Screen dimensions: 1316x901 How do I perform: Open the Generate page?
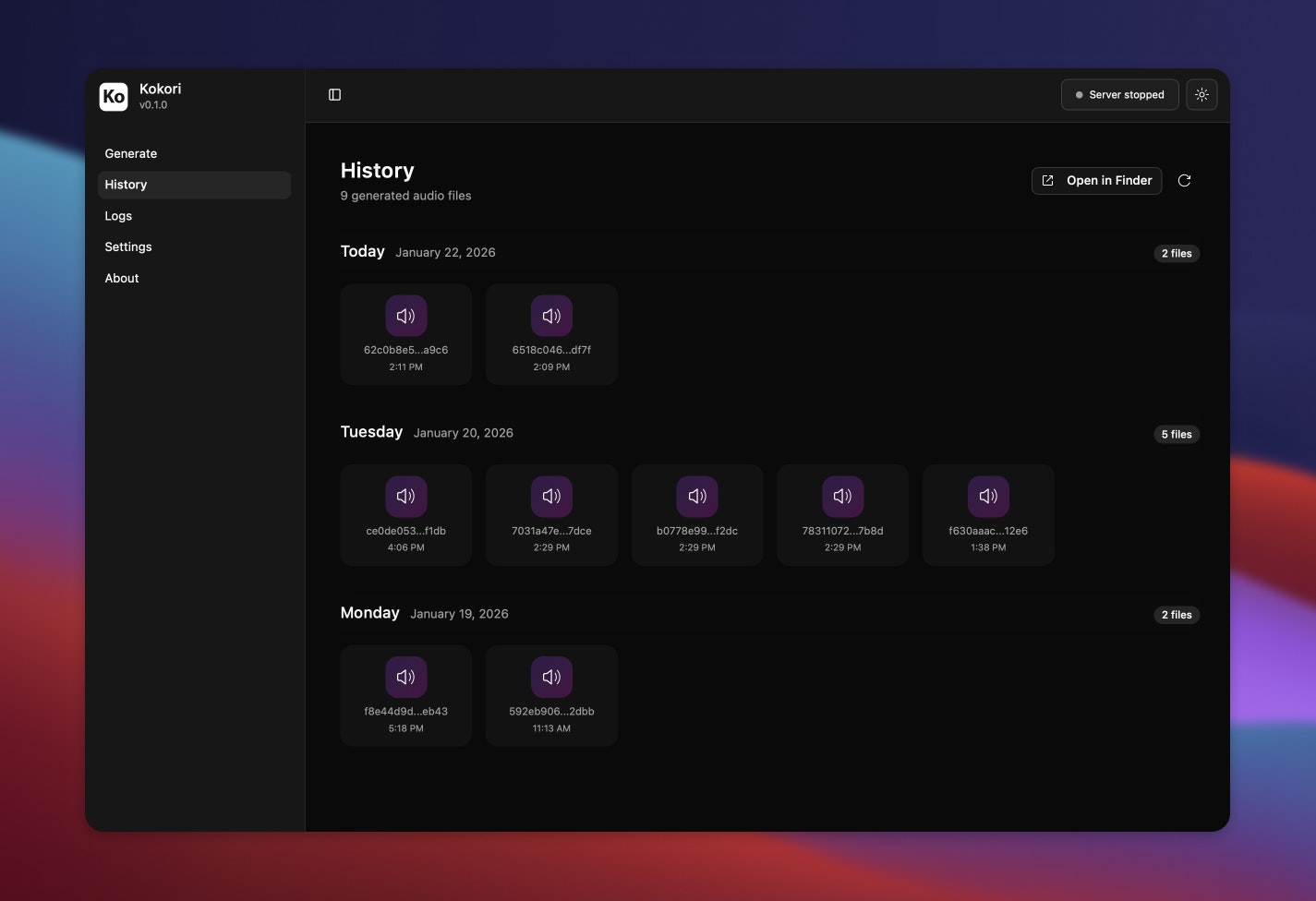194,153
